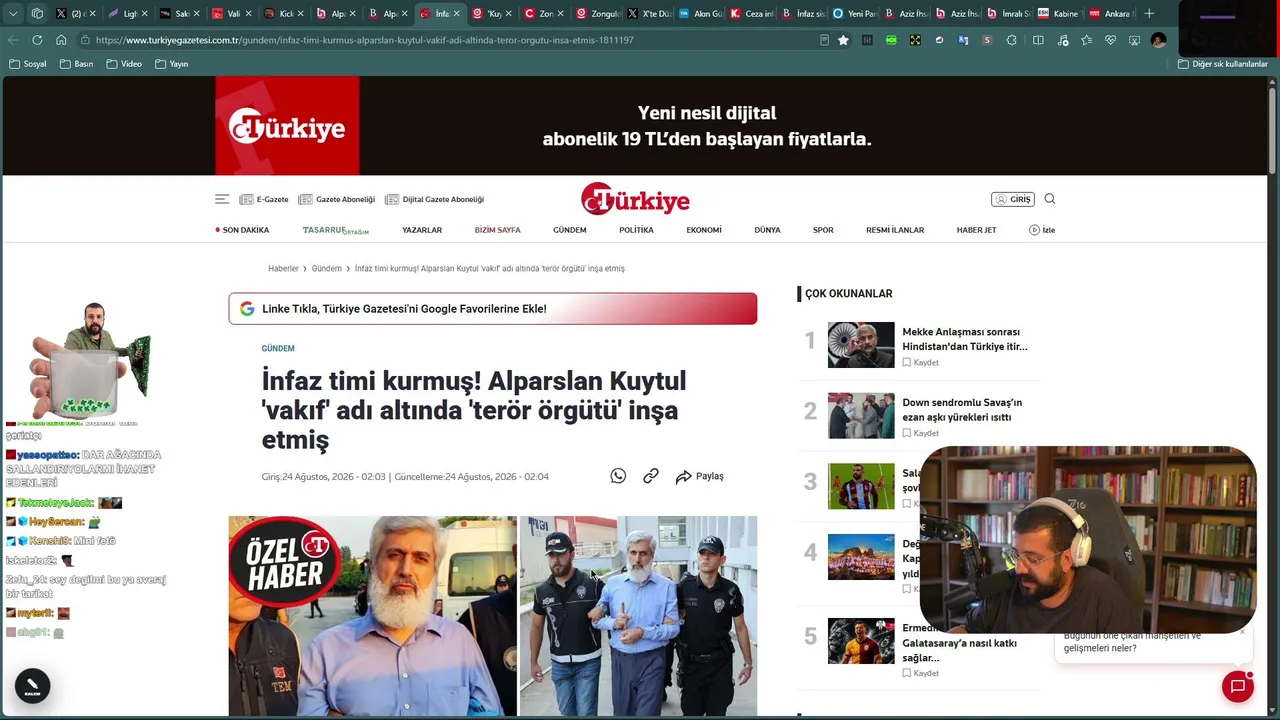Open the SON DAKİKA section

click(242, 230)
